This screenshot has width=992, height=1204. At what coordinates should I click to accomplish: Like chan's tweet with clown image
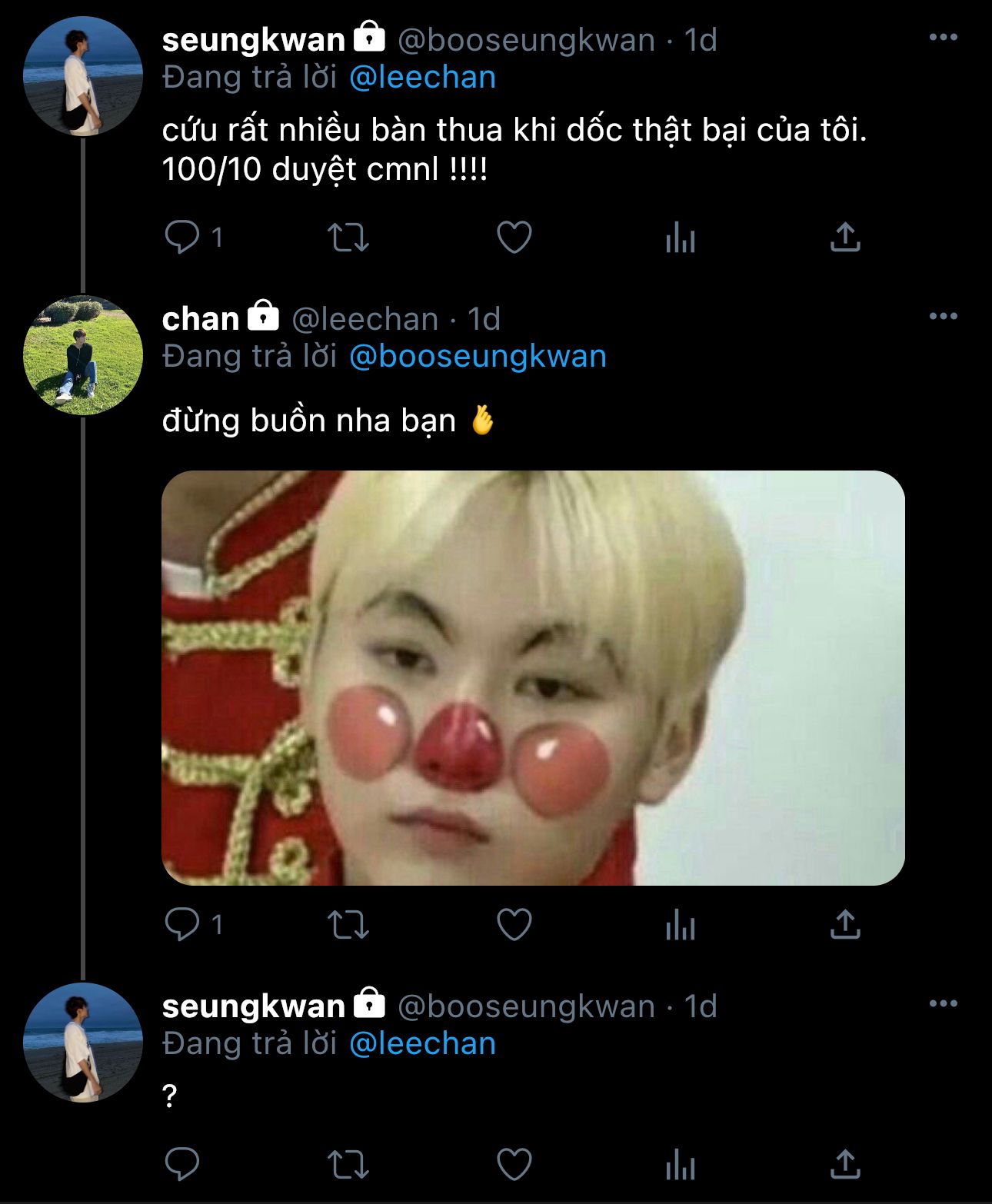click(x=514, y=924)
